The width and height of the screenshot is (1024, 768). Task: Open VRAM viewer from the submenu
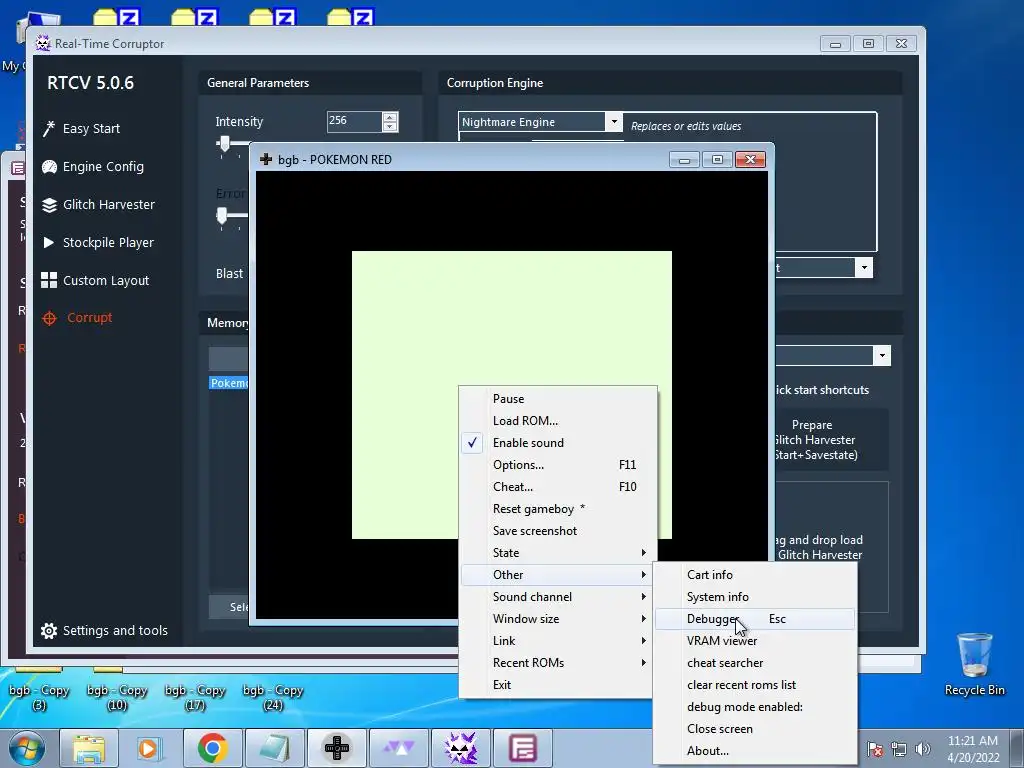coord(755,641)
